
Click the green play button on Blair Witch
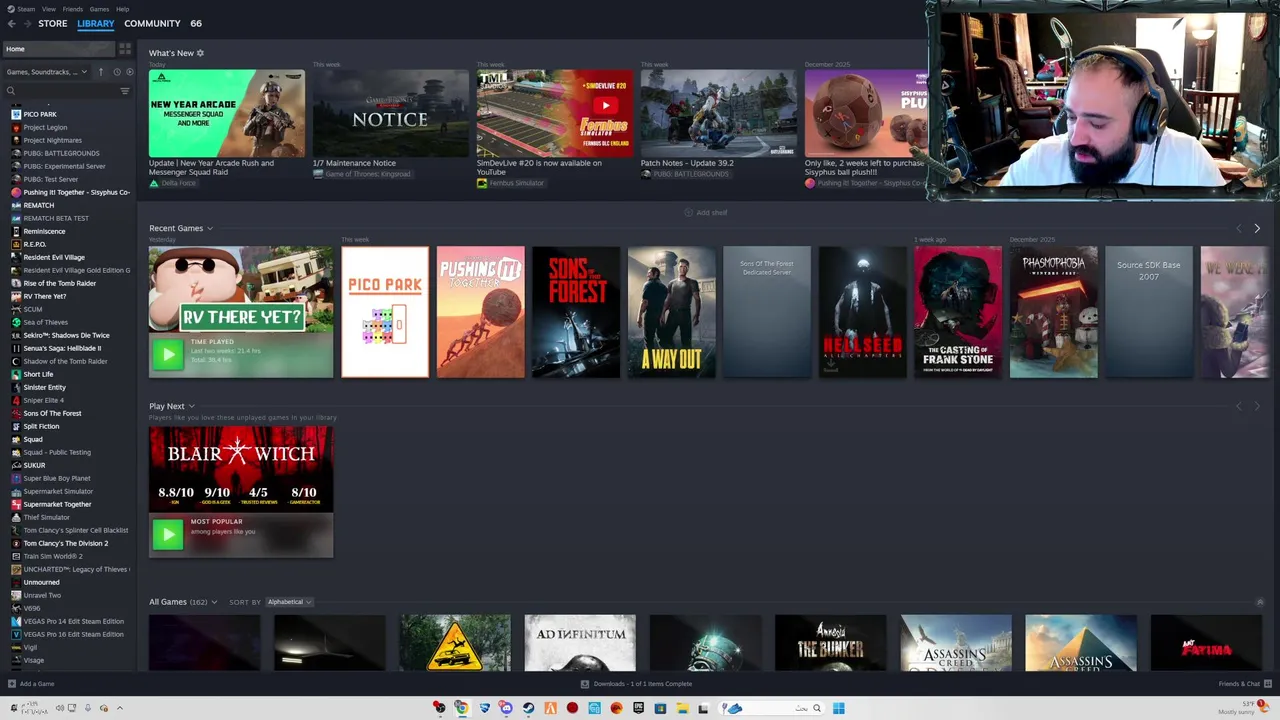pyautogui.click(x=168, y=534)
